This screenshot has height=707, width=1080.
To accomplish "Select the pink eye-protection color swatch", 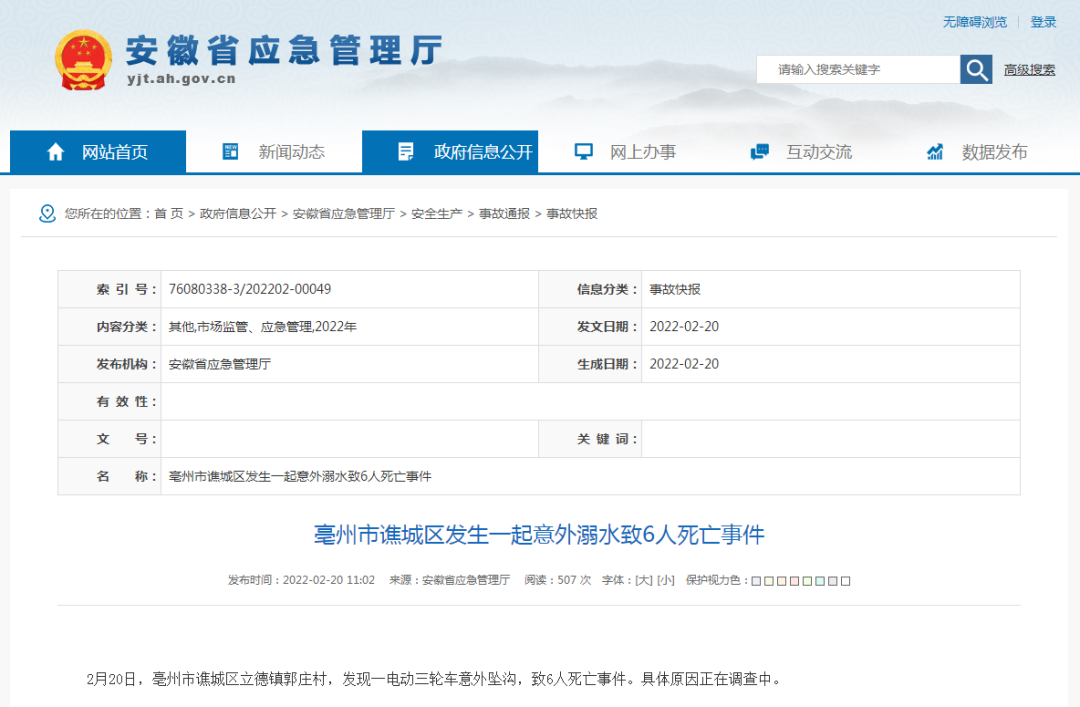I will click(x=794, y=581).
